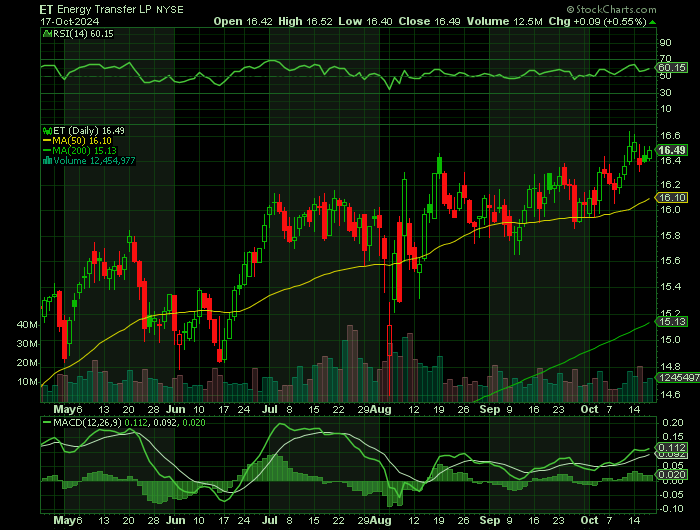
Task: Click the 17-Oct-2024 date label
Action: (x=70, y=21)
